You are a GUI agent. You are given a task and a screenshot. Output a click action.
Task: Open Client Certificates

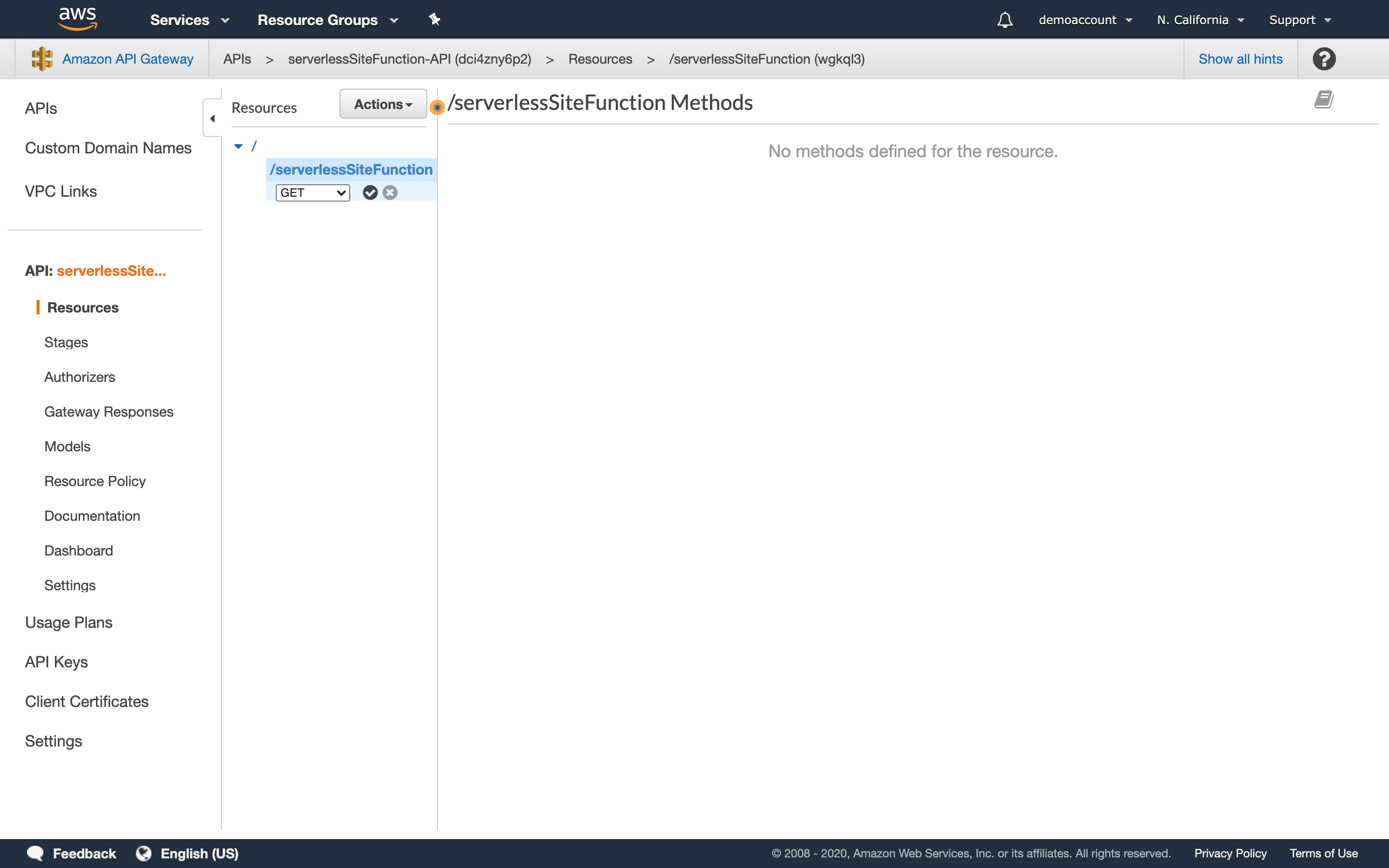[87, 702]
